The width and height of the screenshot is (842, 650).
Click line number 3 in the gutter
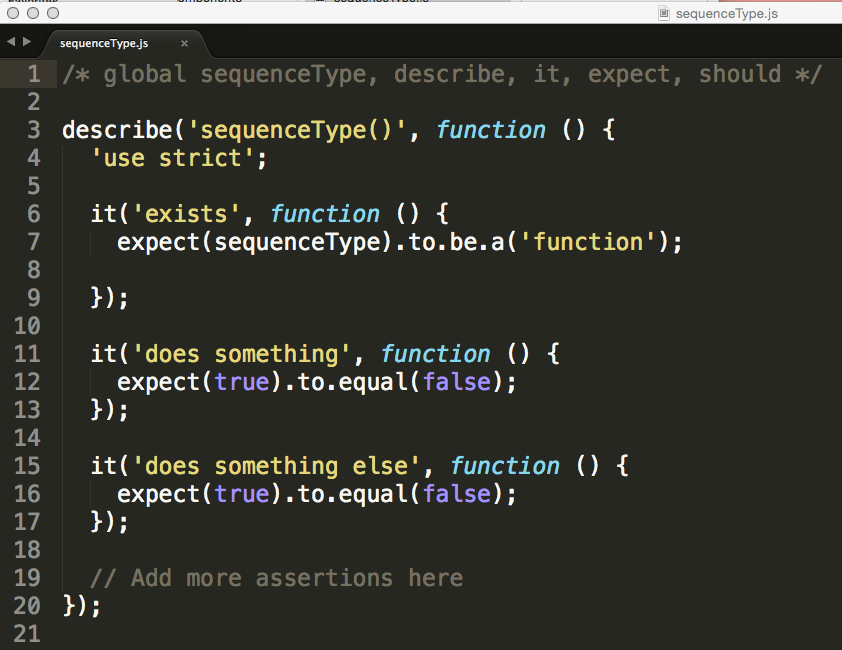click(x=33, y=130)
